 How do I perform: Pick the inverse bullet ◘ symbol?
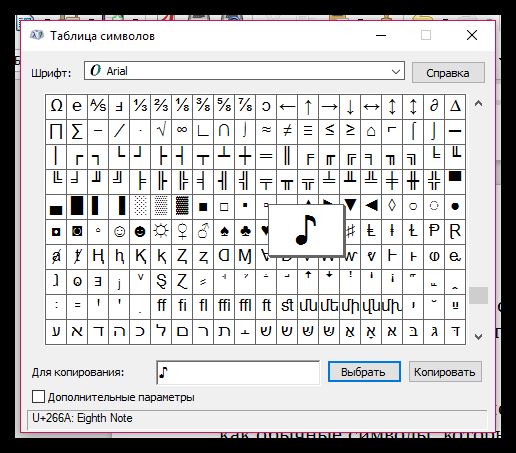56,231
